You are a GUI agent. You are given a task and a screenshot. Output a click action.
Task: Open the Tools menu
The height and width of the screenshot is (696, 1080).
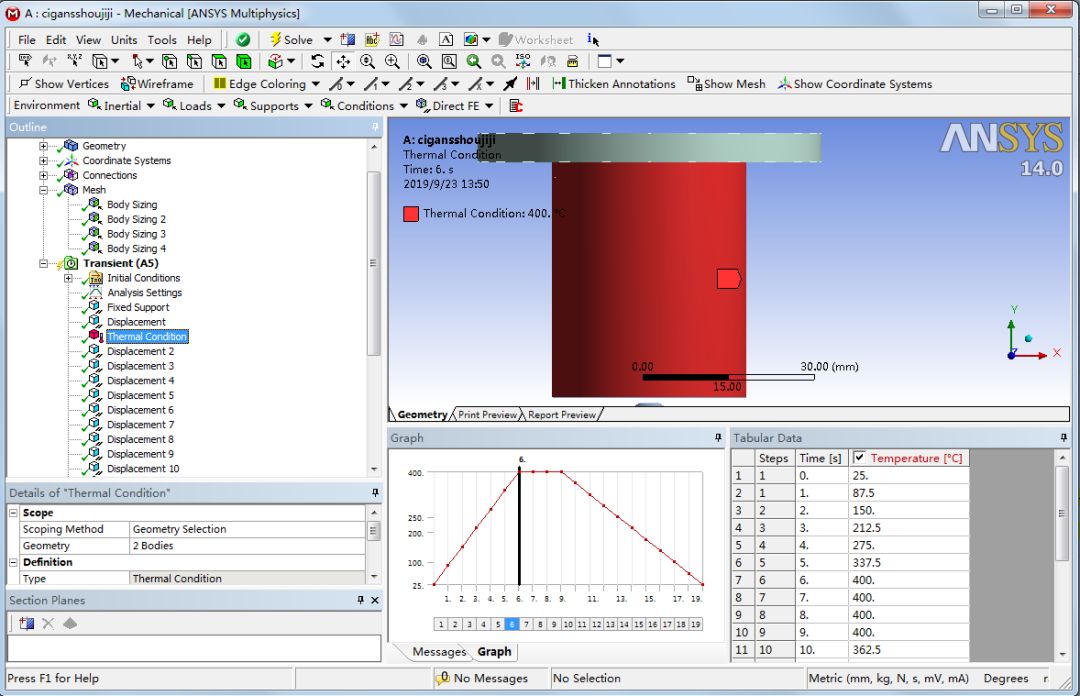[x=162, y=40]
